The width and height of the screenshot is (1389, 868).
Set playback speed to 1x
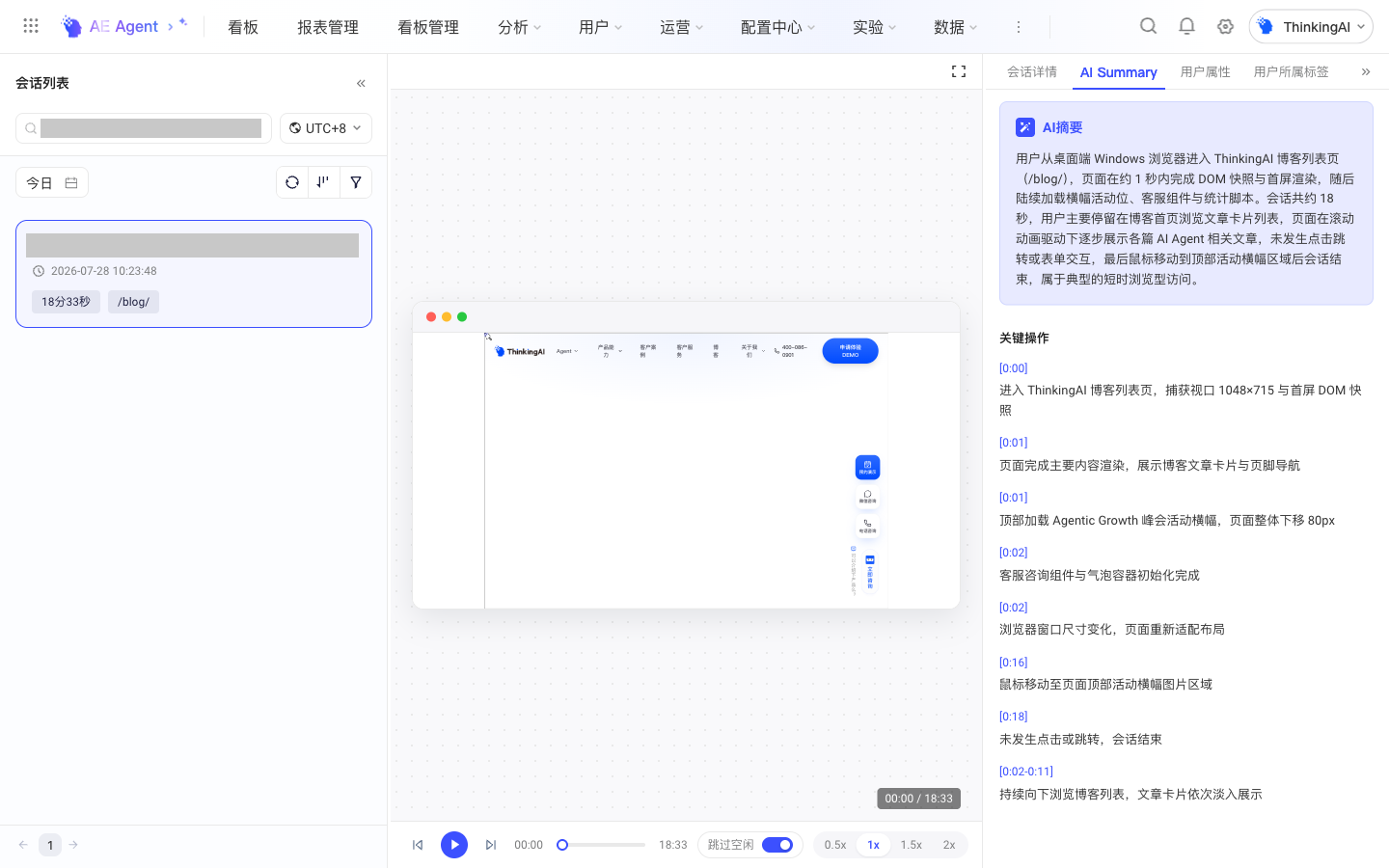point(873,845)
